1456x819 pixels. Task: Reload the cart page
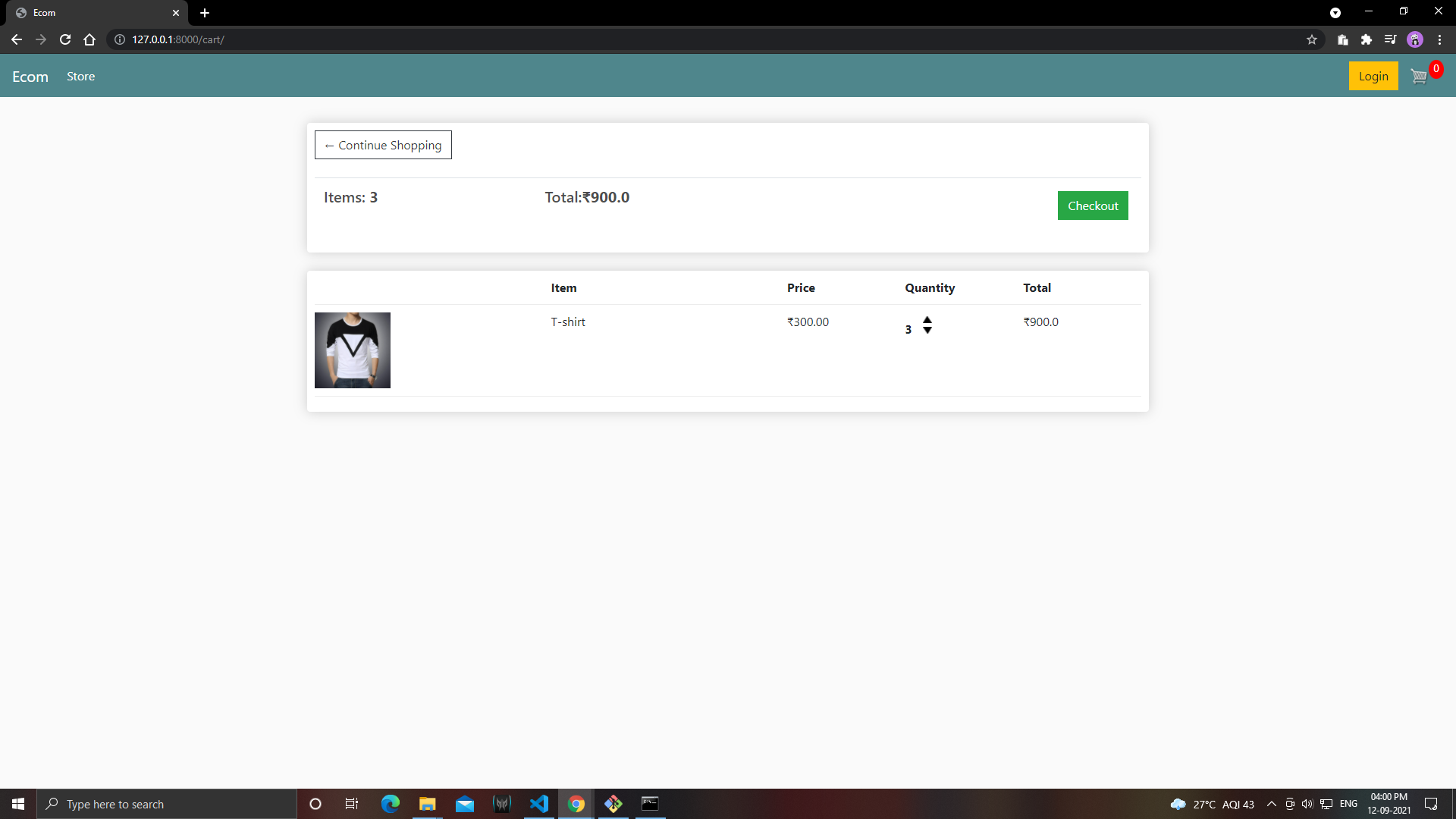[65, 39]
